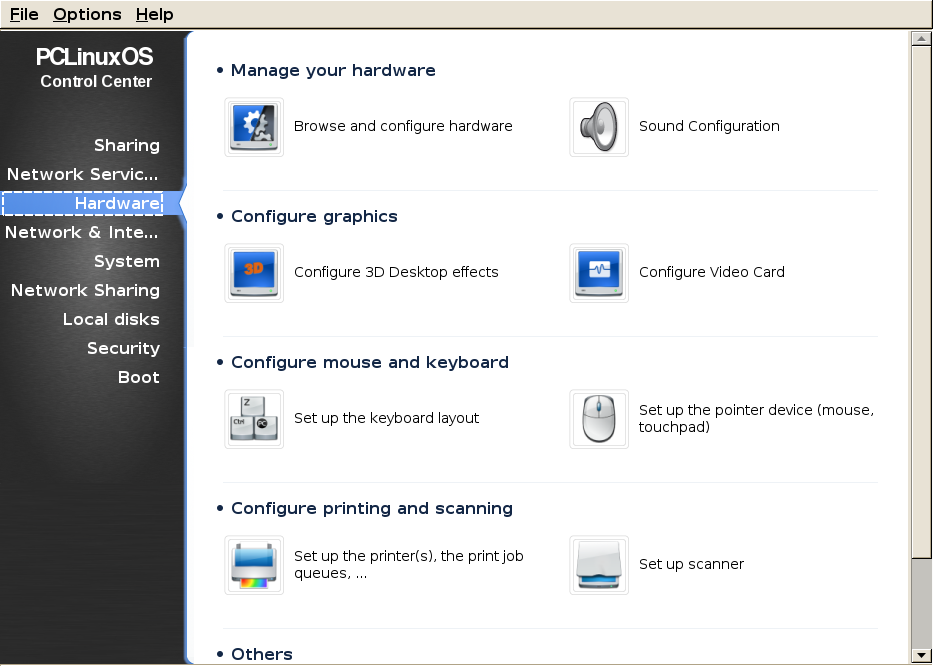
Task: Click the Browse and configure hardware label
Action: click(403, 126)
